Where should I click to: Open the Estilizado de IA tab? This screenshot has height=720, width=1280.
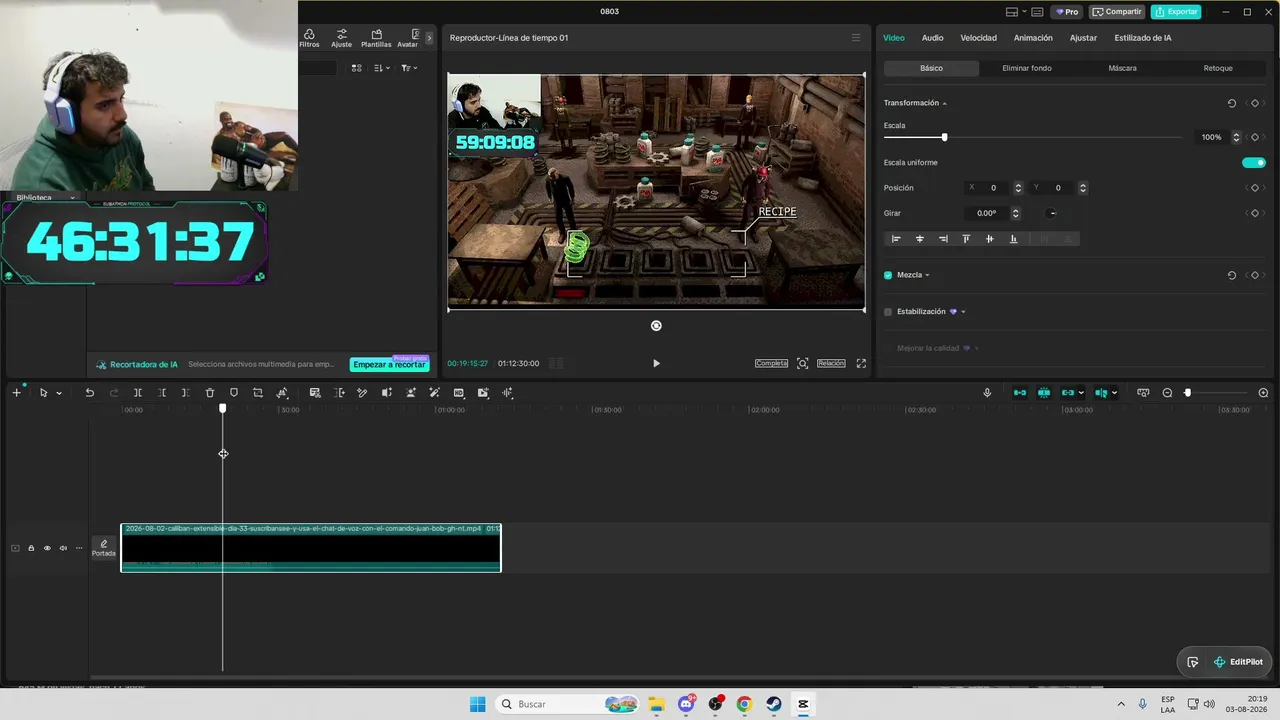pos(1143,38)
